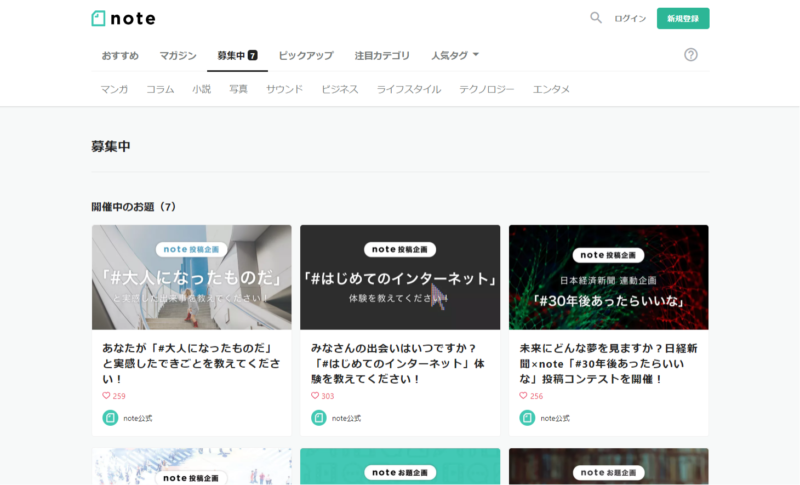The height and width of the screenshot is (485, 800).
Task: Open the dark bookshelf note お題企画 card
Action: [x=609, y=467]
